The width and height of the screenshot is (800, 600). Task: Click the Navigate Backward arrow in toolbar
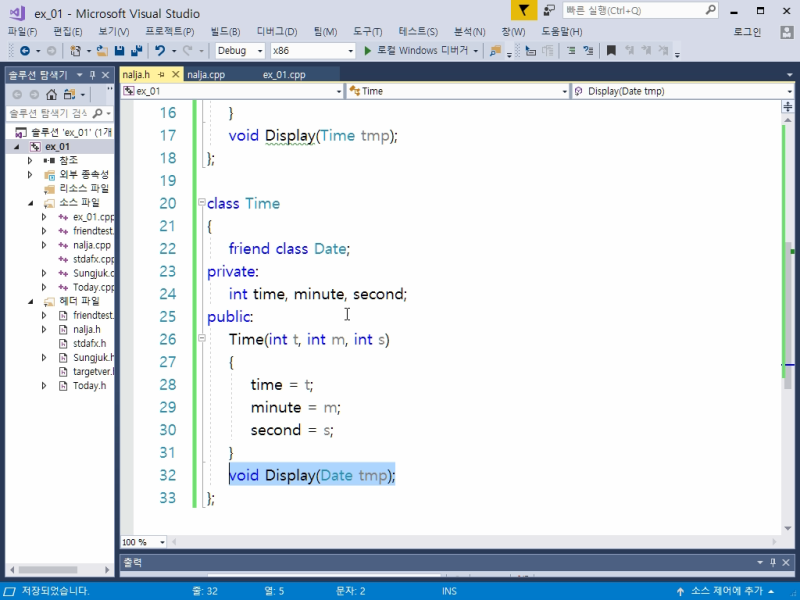coord(24,51)
